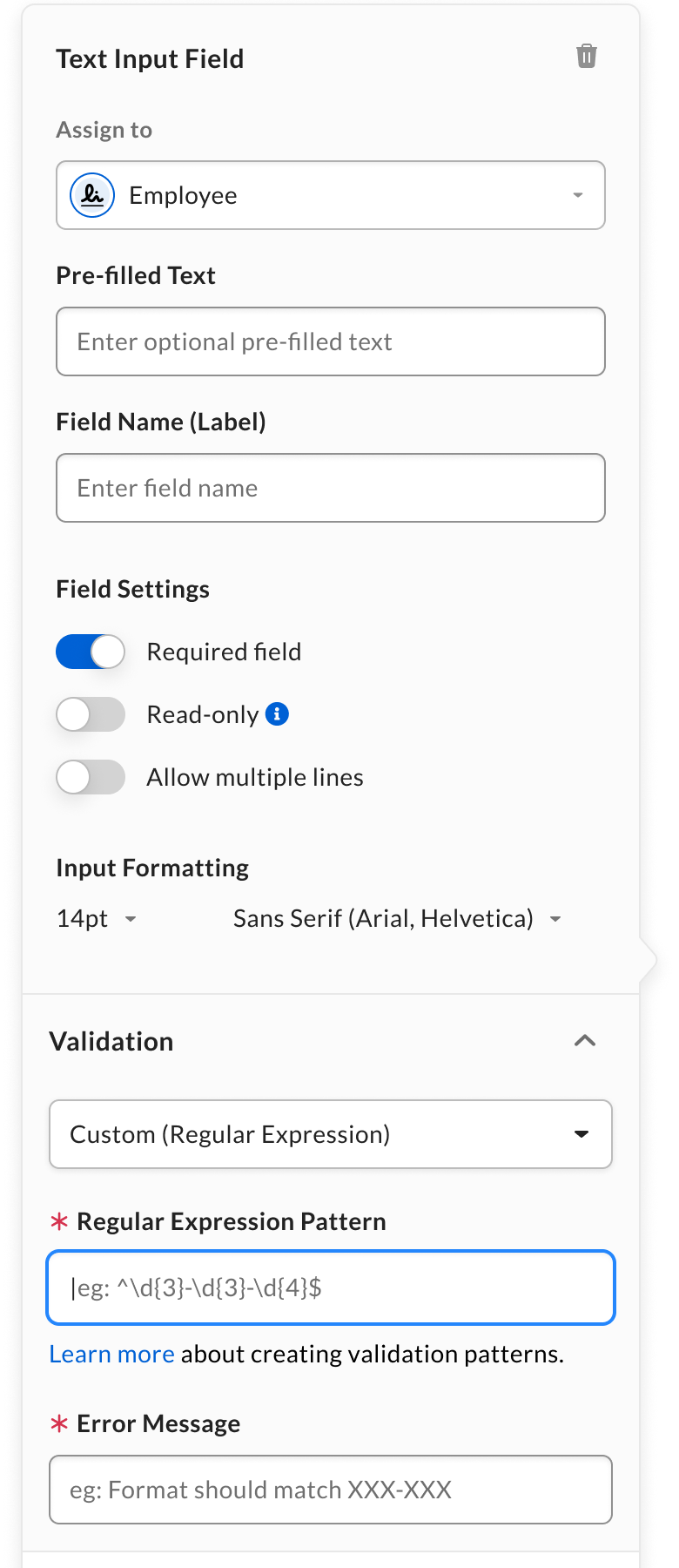Click the validation type dropdown arrow

click(x=582, y=1134)
